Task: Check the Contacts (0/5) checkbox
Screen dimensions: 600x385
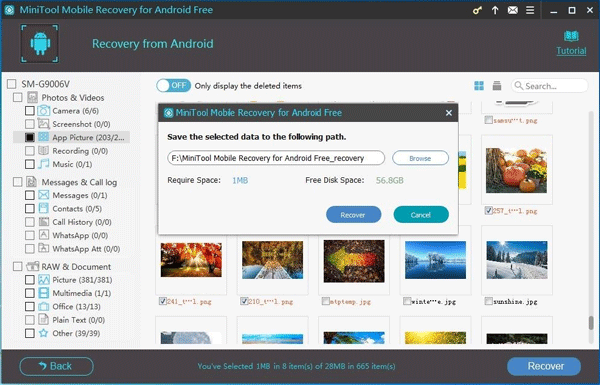Action: pyautogui.click(x=30, y=209)
